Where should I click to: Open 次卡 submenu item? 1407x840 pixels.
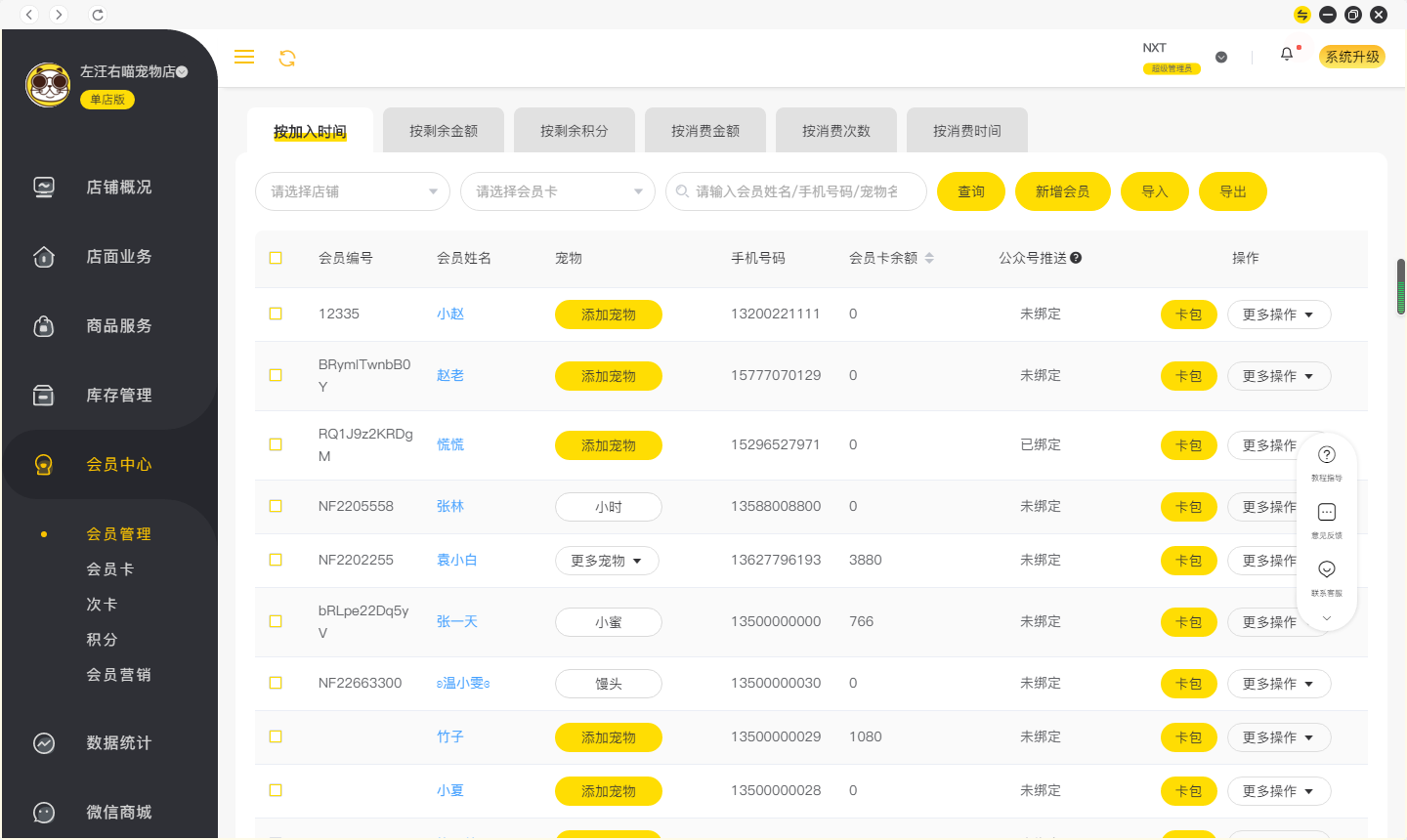pos(102,605)
